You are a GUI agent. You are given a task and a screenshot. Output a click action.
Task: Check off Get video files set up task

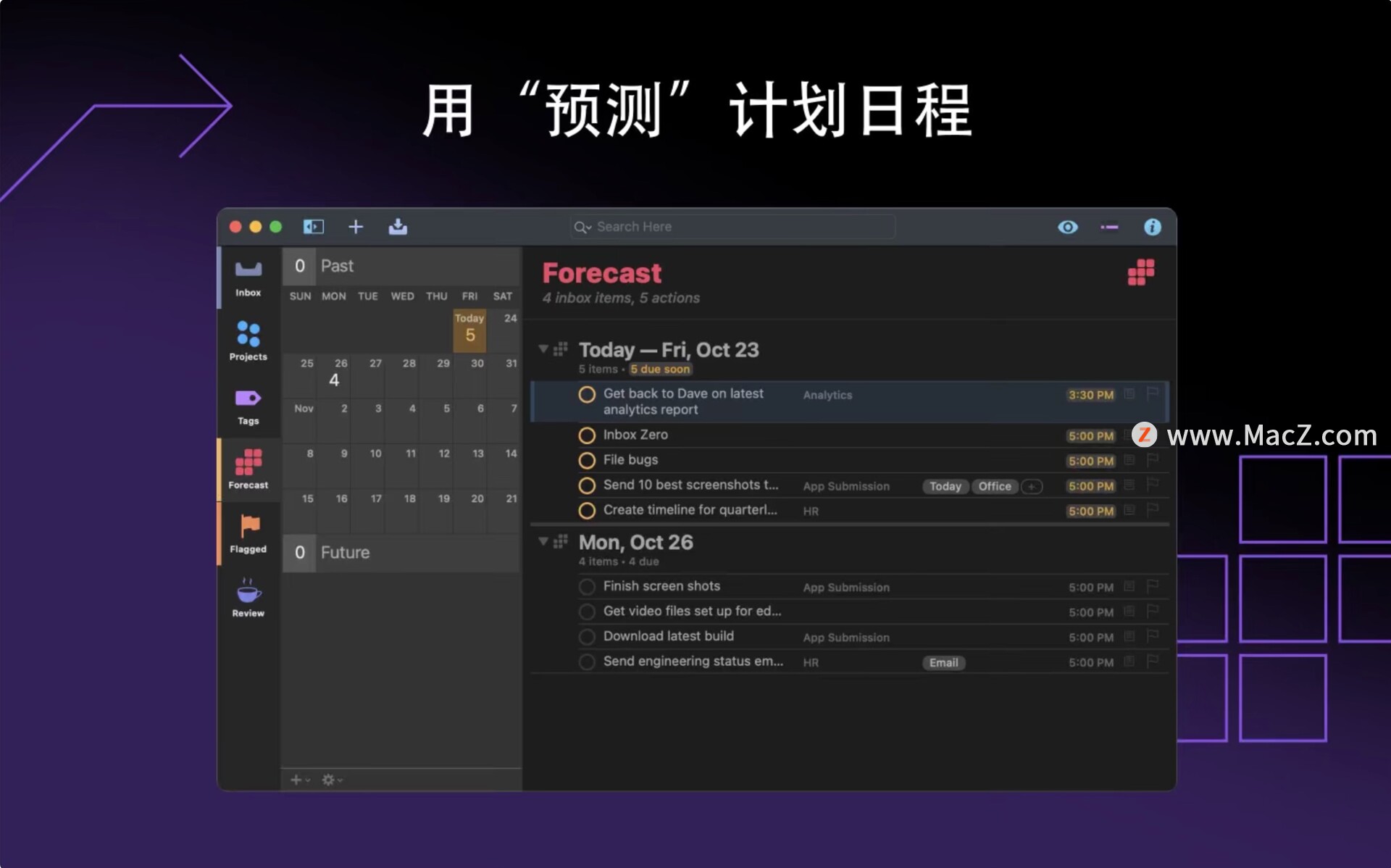click(587, 612)
